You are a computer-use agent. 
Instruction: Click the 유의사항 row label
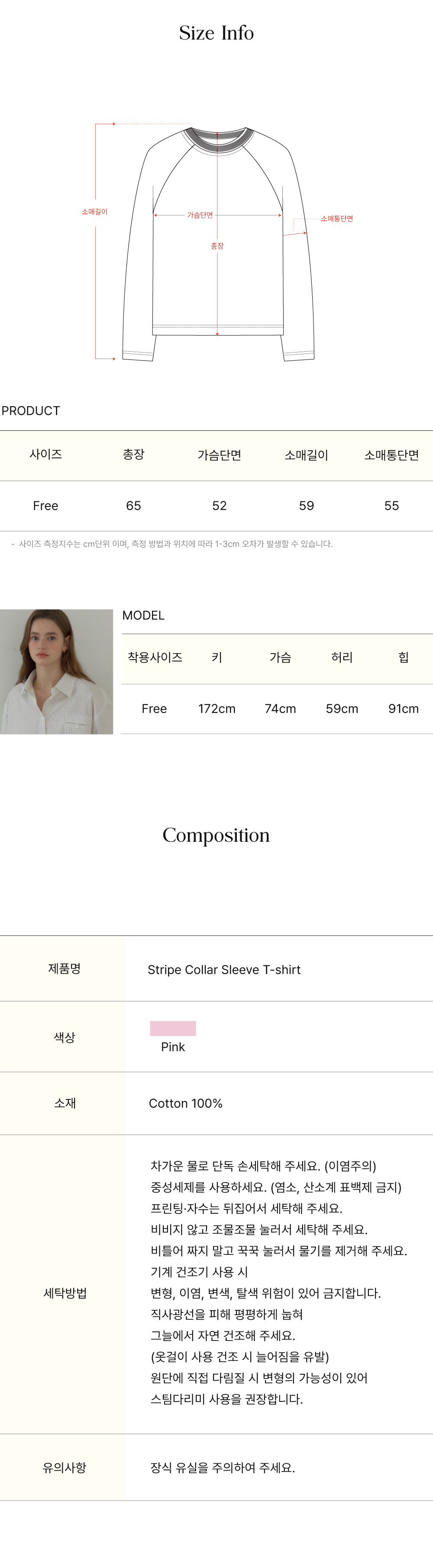[x=65, y=1468]
